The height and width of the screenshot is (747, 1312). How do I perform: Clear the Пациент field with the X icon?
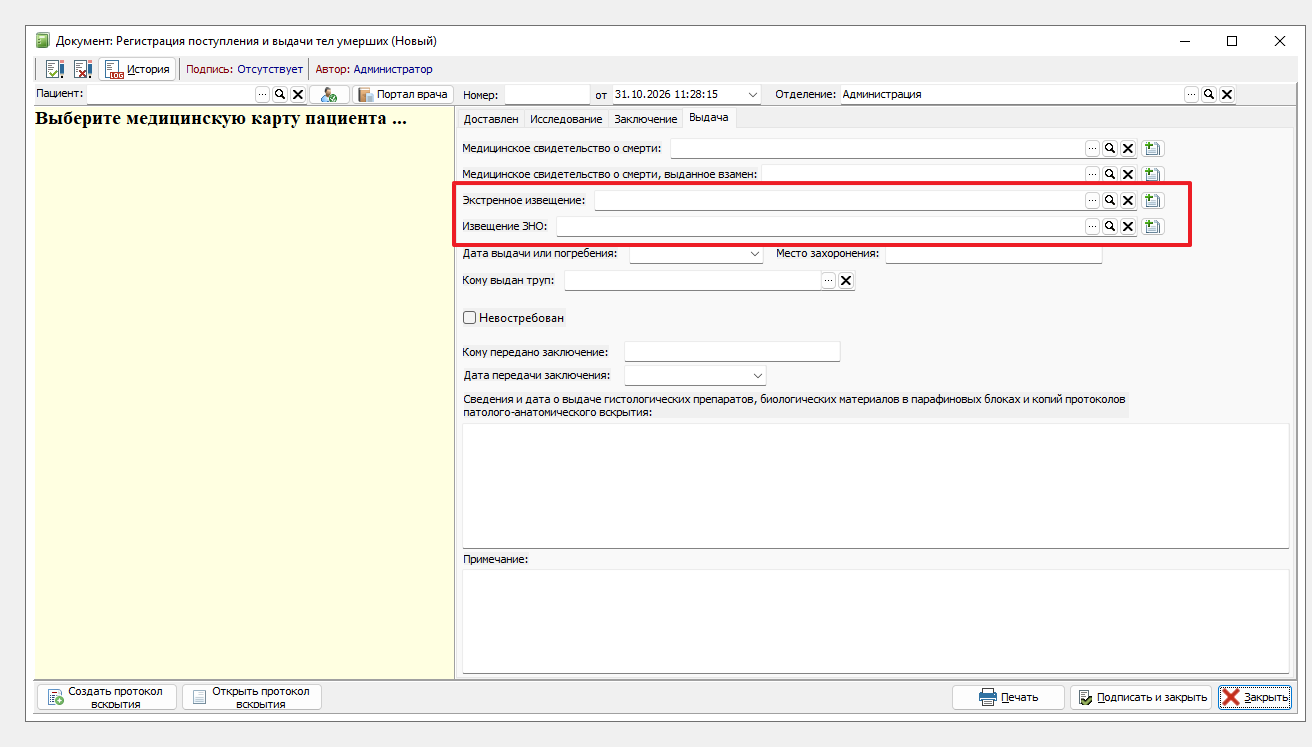pos(297,94)
